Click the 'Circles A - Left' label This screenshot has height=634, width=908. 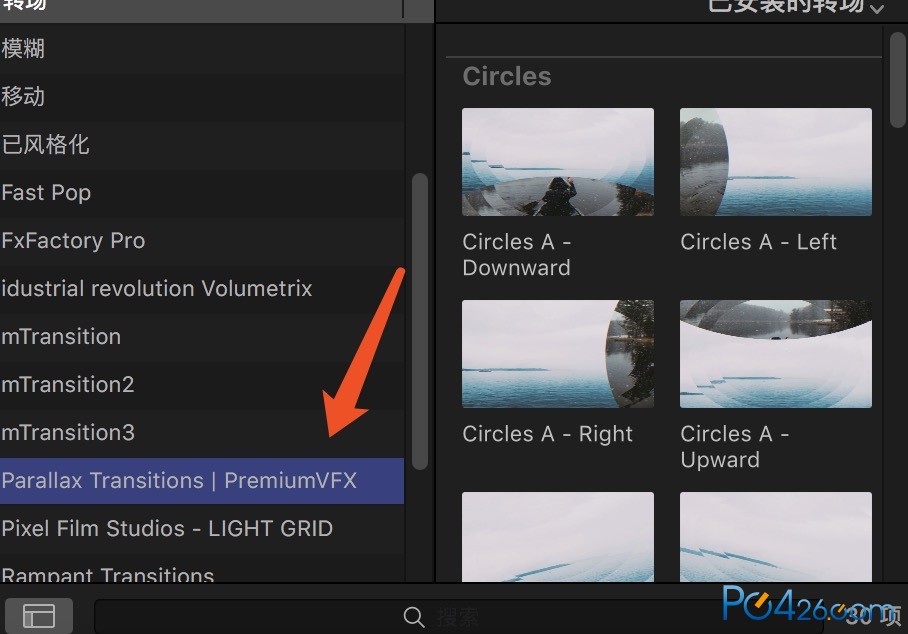click(759, 242)
